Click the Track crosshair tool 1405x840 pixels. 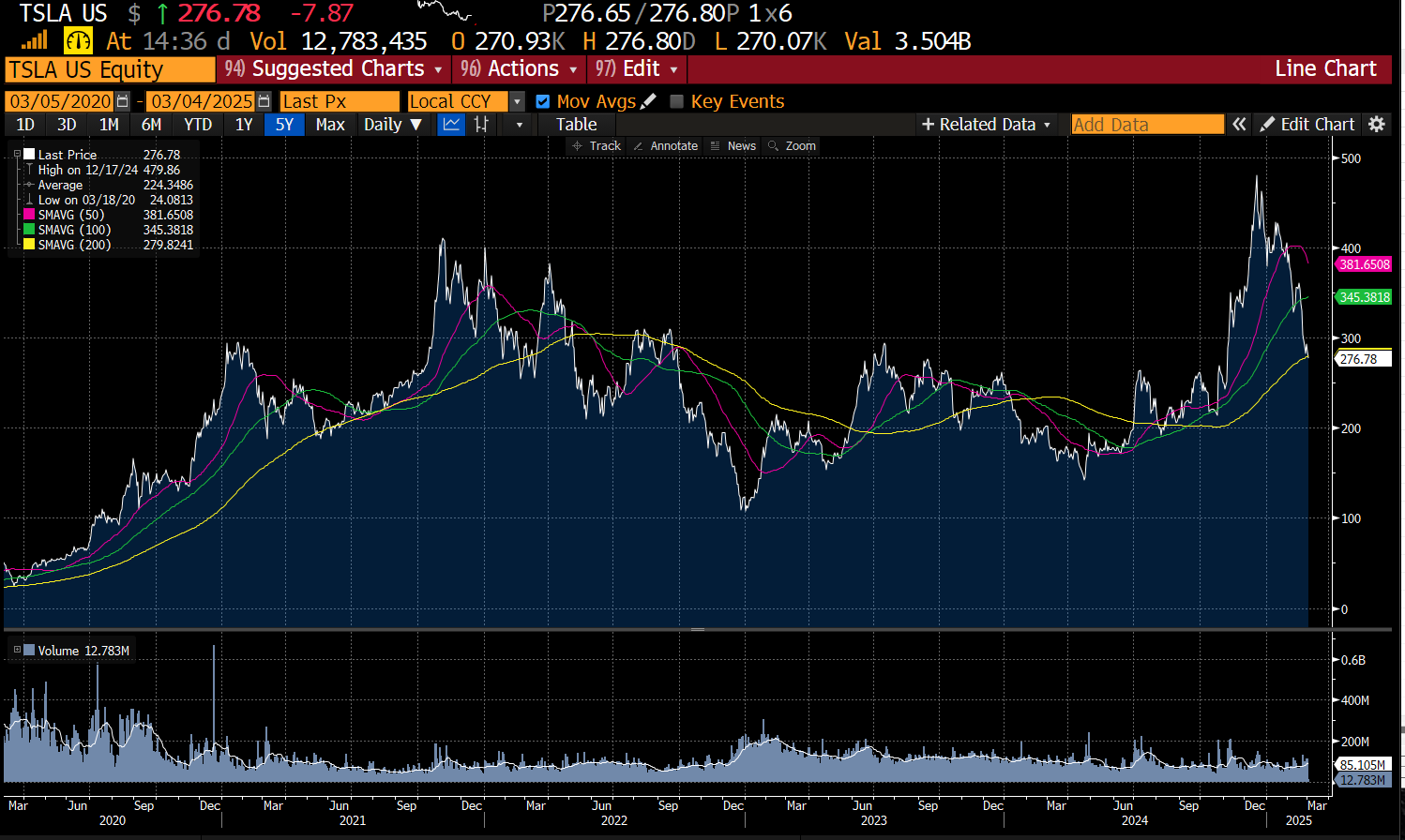597,145
